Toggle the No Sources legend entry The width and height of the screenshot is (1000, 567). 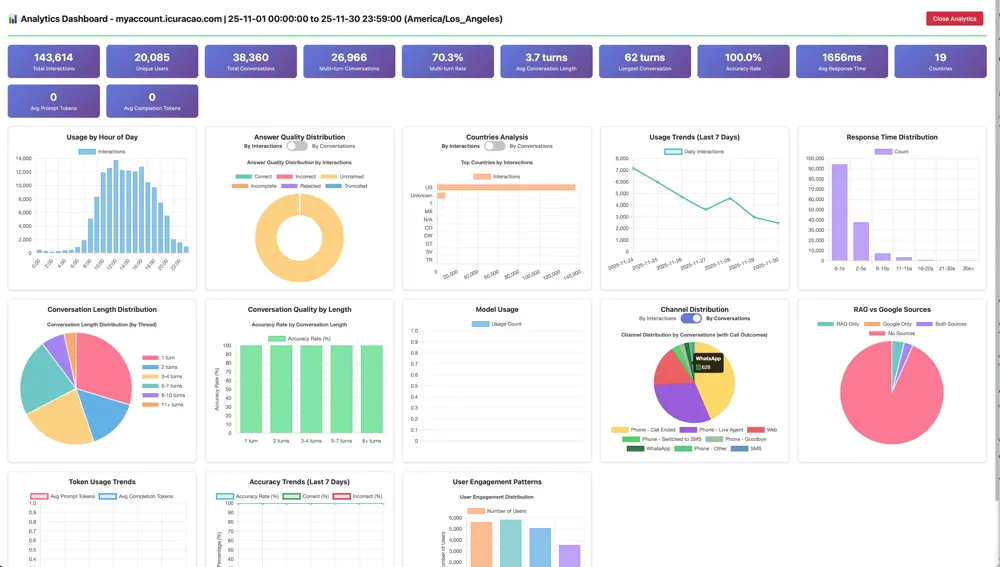(892, 334)
